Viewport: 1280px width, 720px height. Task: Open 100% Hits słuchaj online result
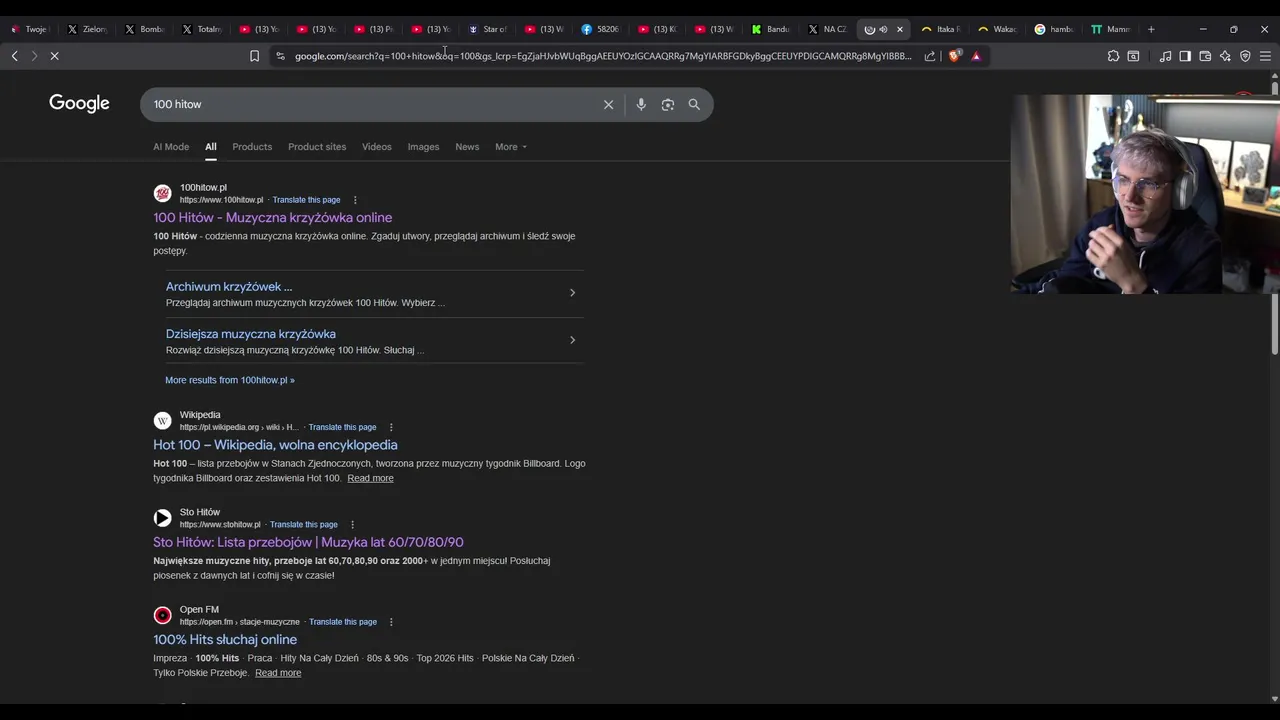coord(225,640)
